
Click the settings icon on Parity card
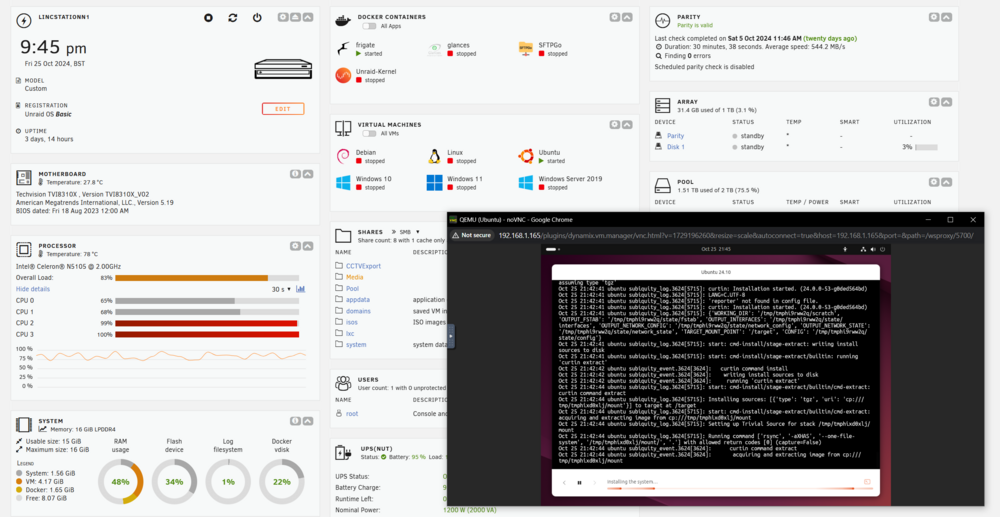coord(934,17)
